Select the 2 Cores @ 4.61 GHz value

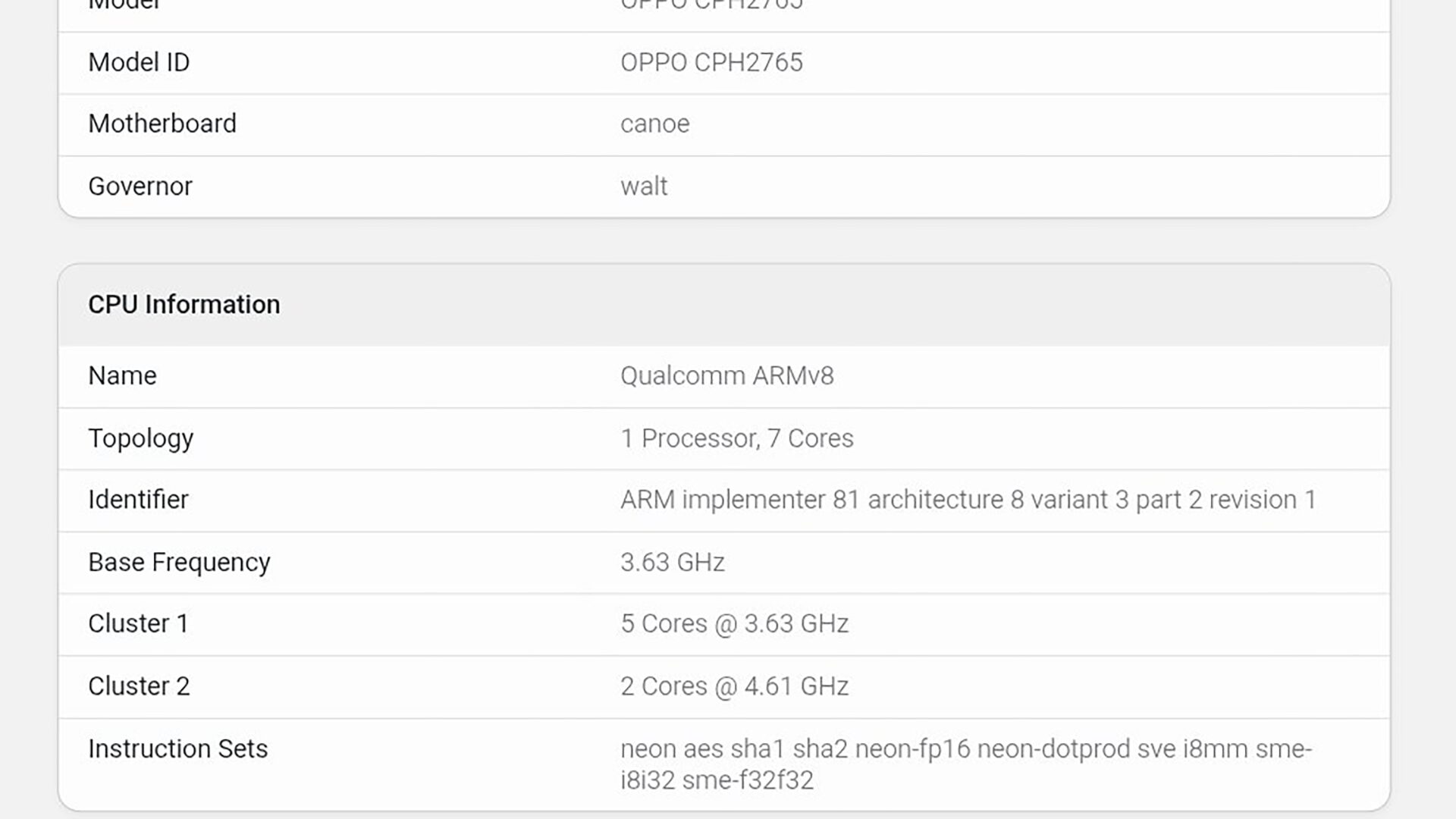click(x=734, y=686)
